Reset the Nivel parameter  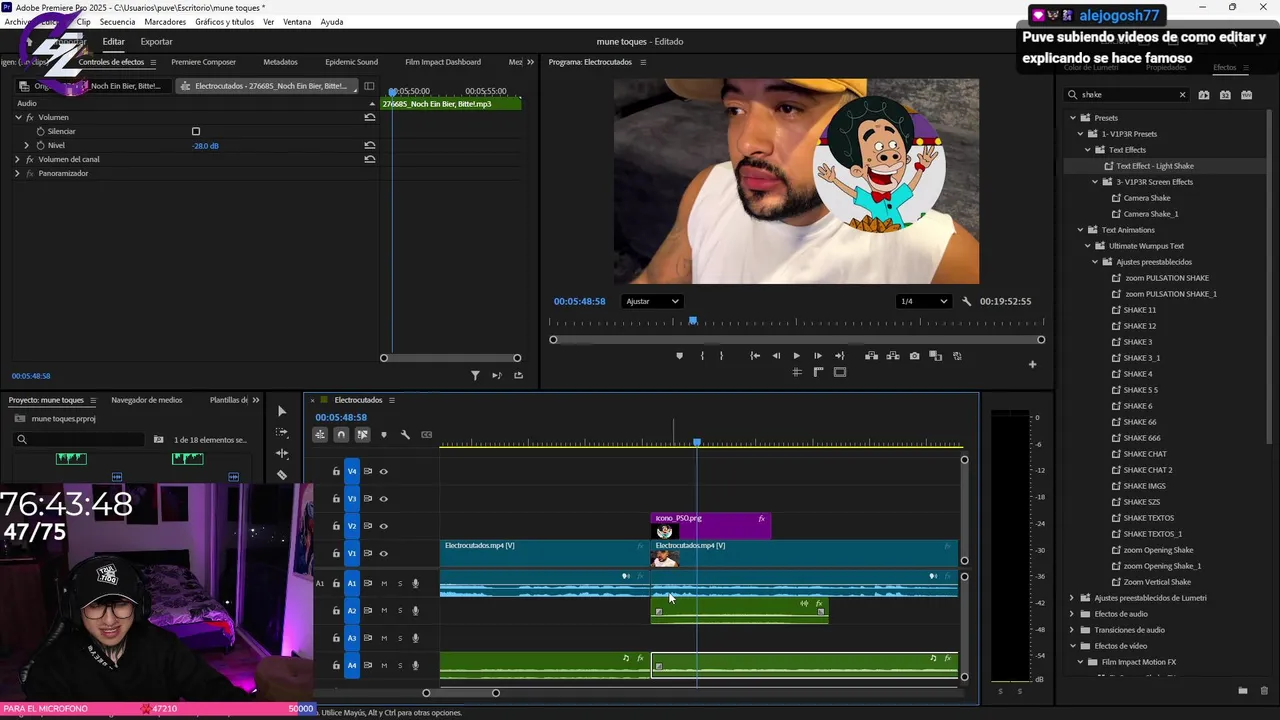tap(370, 145)
